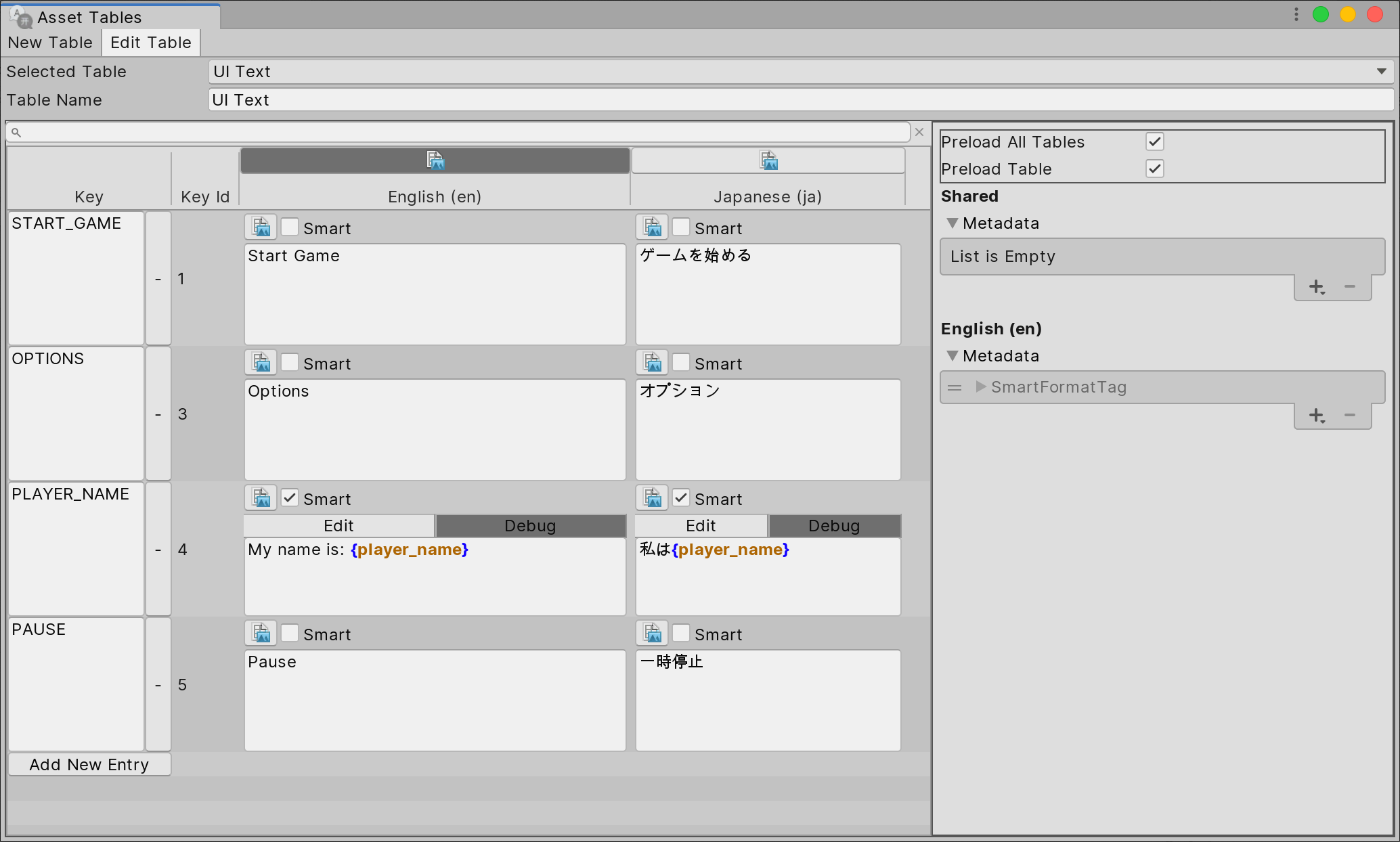Select the Debug tab for PLAYER_NAME English entry
The image size is (1400, 842).
pyautogui.click(x=531, y=525)
